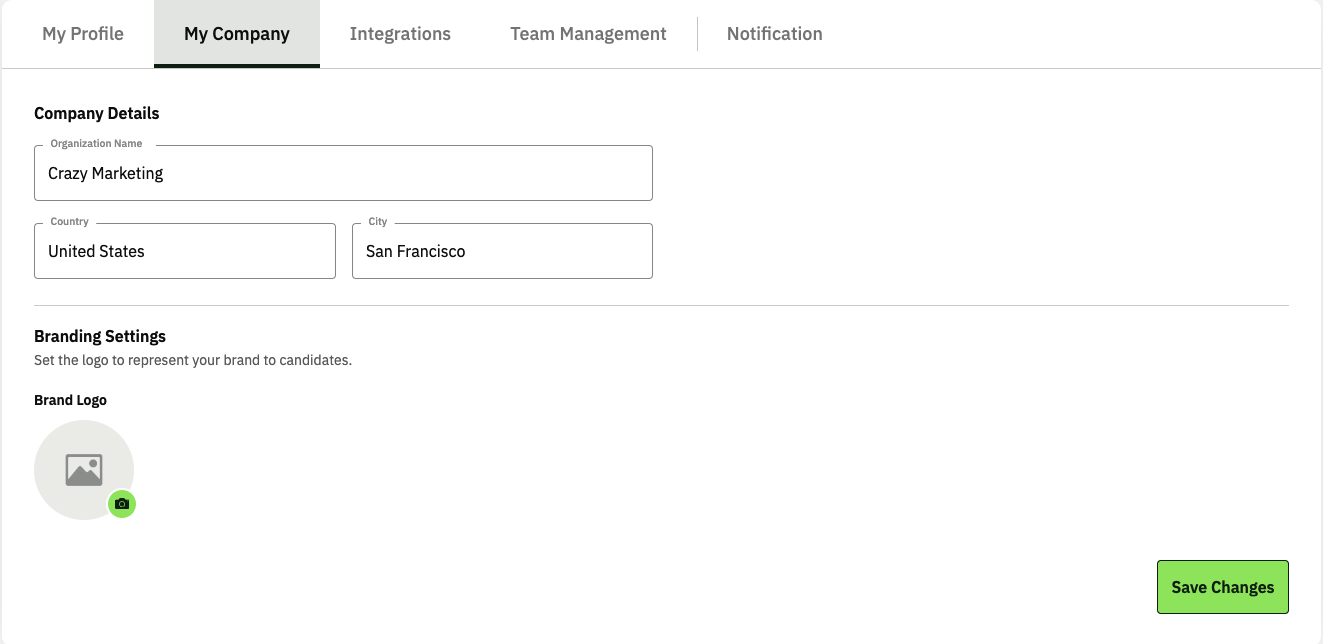Click the branding description text about candidates

coord(193,360)
